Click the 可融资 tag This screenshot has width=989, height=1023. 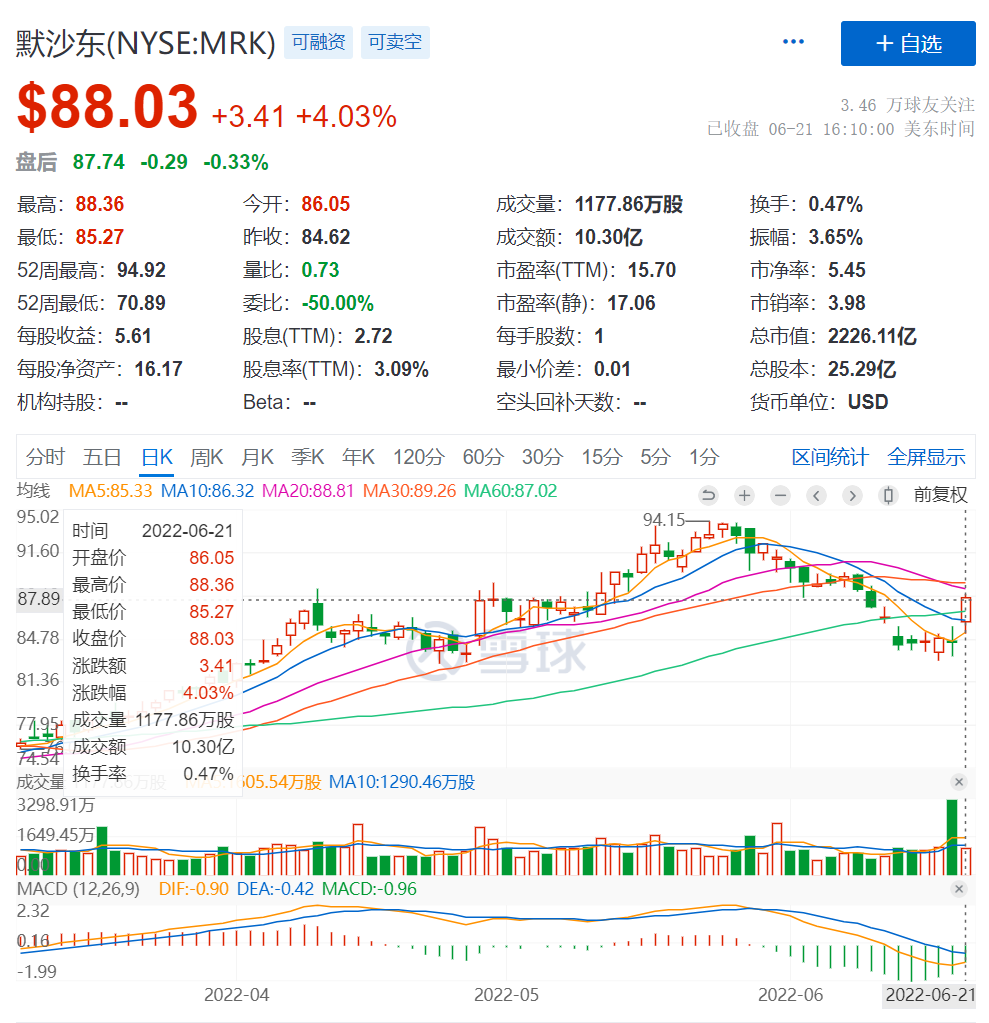[x=318, y=42]
